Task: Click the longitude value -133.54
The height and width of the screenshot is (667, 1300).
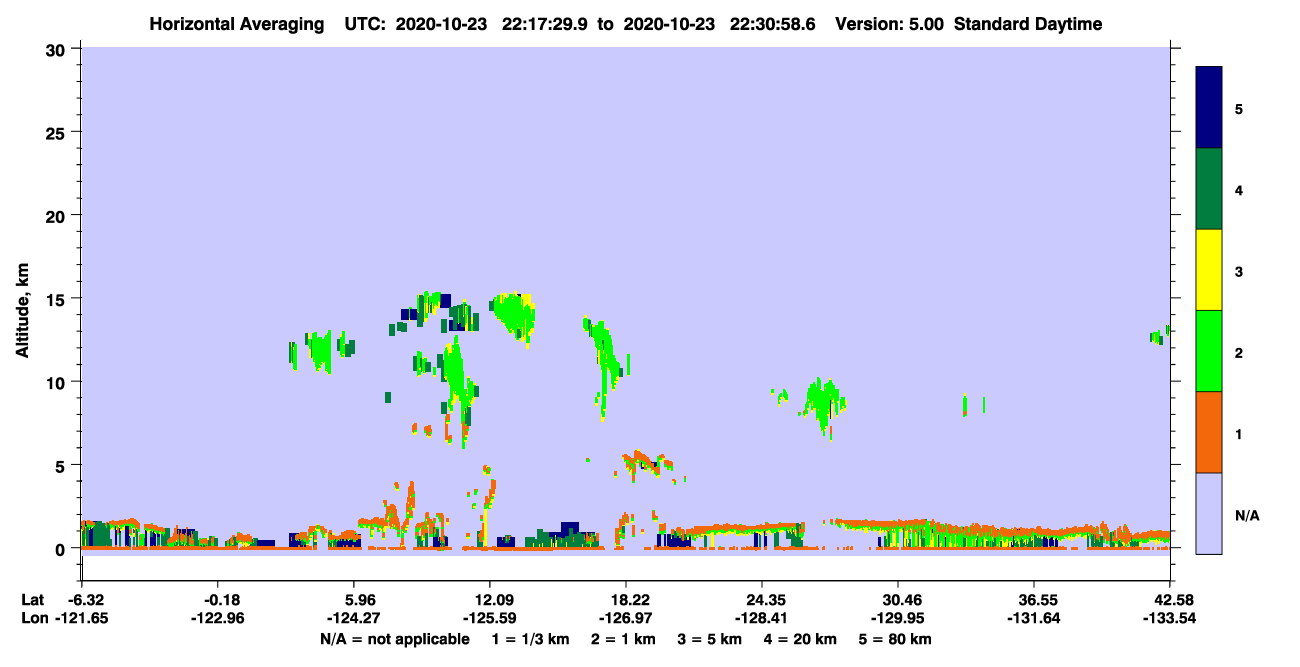Action: 1170,617
